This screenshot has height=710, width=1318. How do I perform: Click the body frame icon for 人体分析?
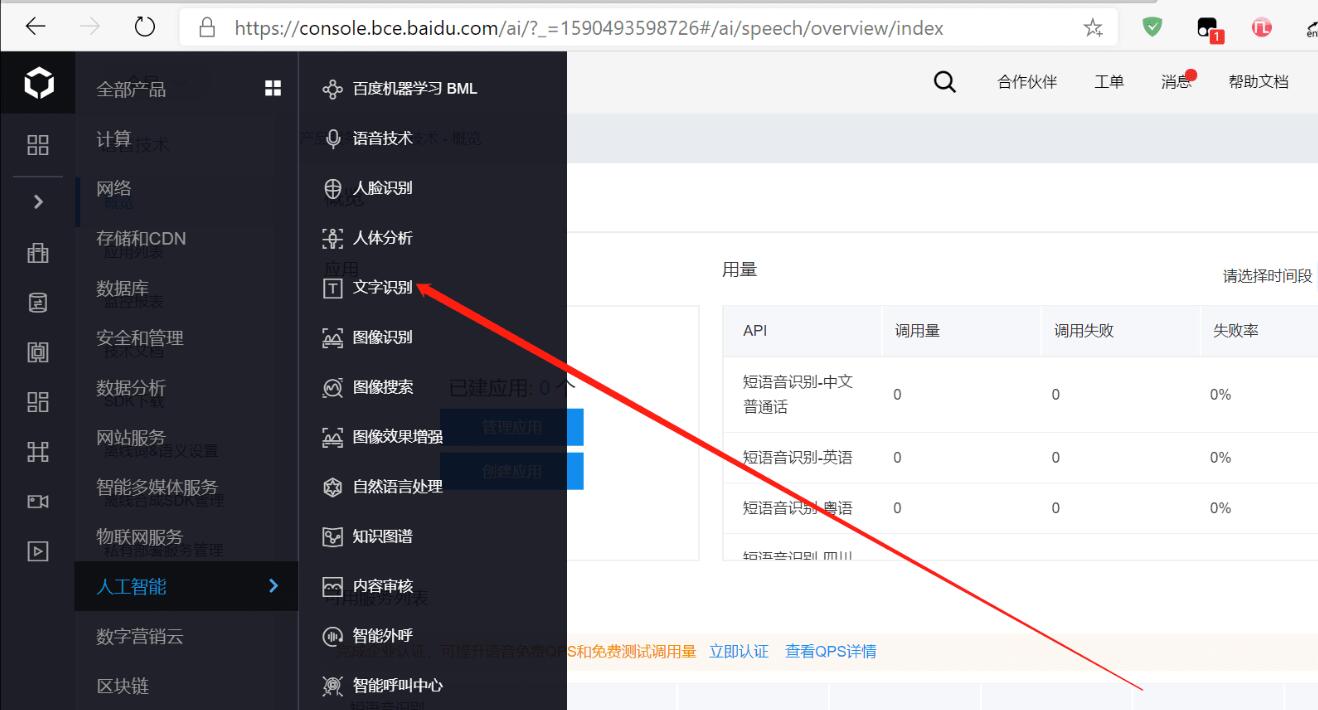333,238
